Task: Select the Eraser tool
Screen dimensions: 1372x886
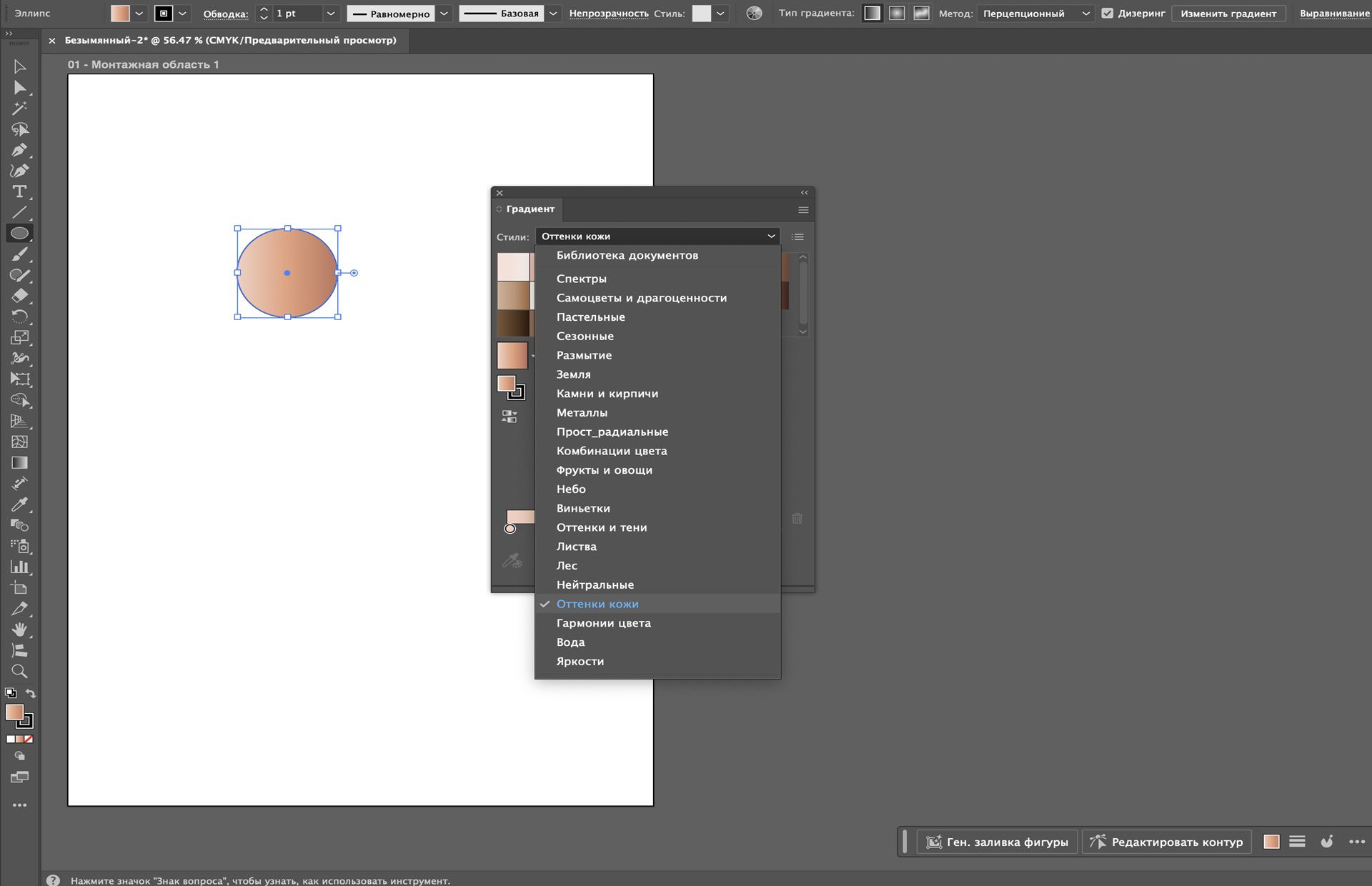Action: pyautogui.click(x=19, y=296)
